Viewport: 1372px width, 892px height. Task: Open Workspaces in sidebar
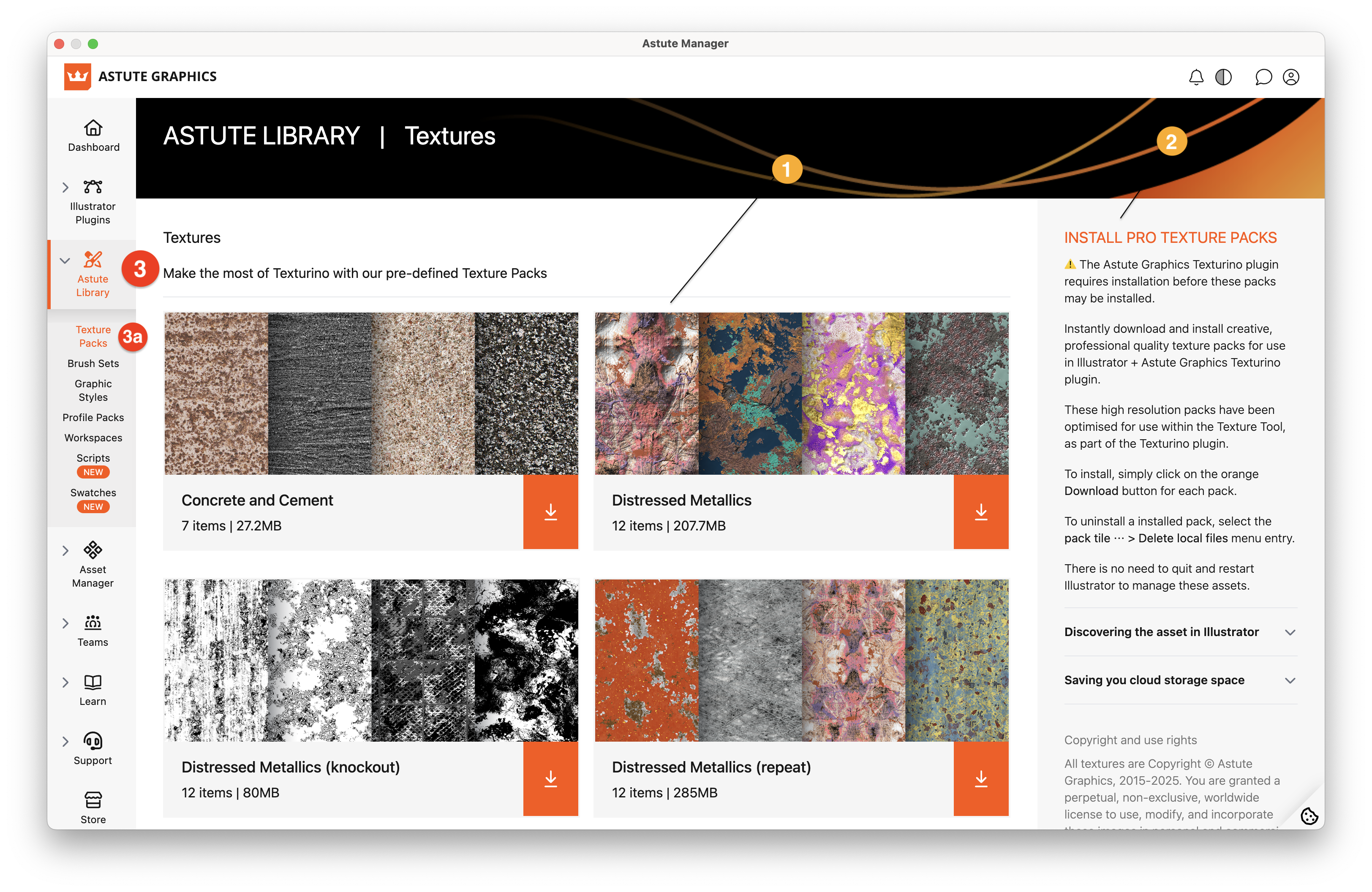tap(93, 438)
